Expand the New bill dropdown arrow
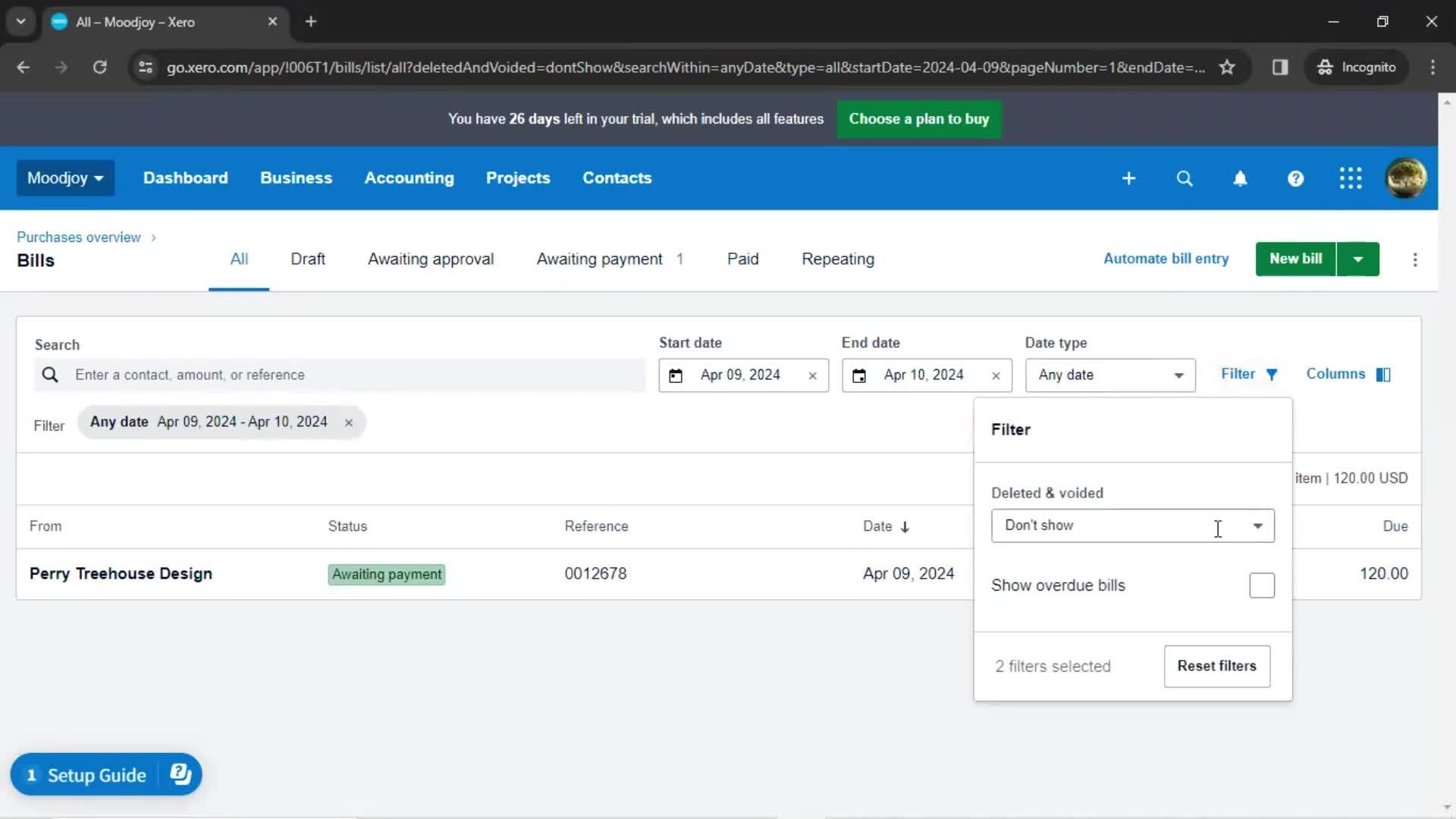Image resolution: width=1456 pixels, height=819 pixels. click(x=1358, y=259)
